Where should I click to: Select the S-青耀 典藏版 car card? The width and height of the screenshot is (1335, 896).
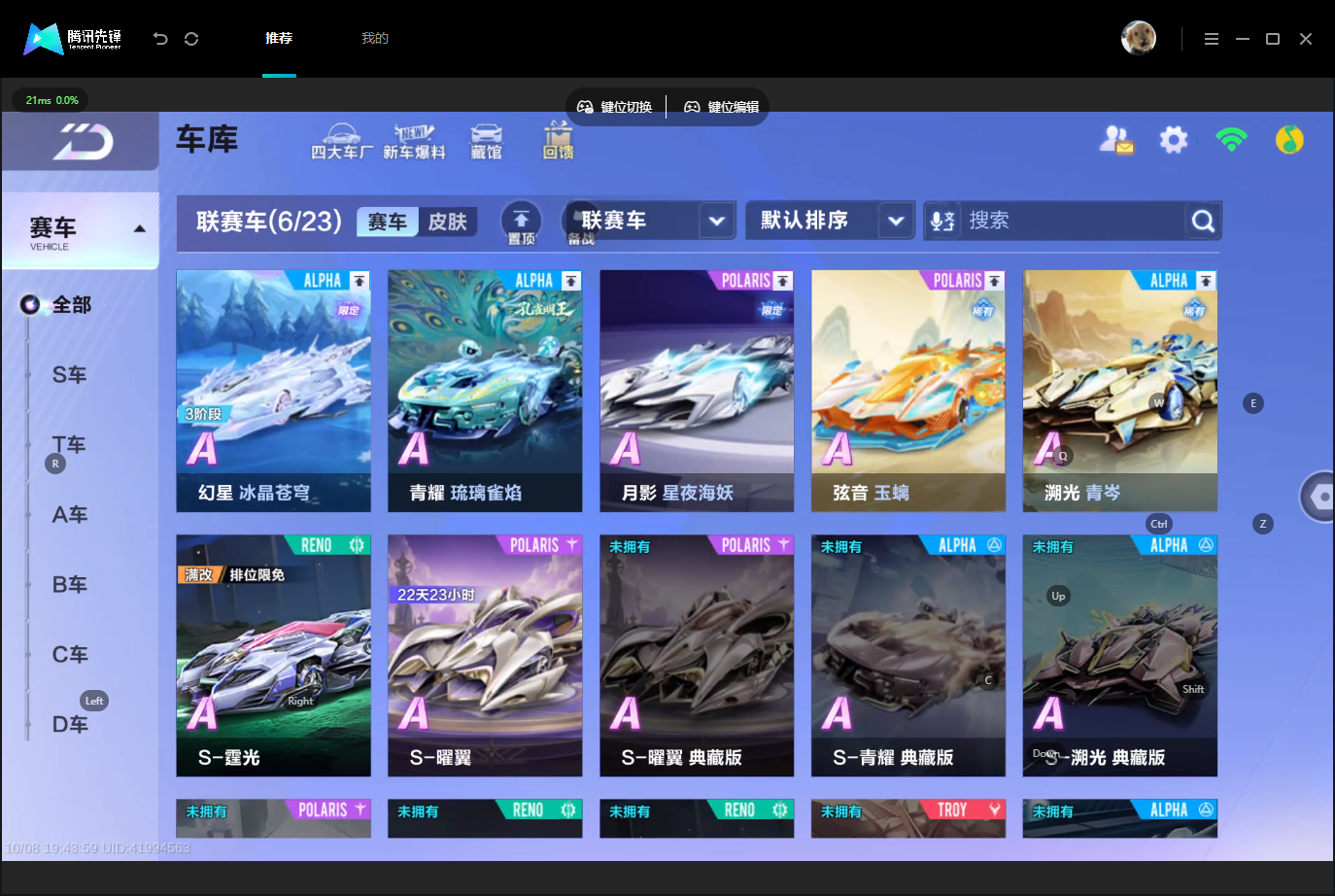pyautogui.click(x=908, y=655)
